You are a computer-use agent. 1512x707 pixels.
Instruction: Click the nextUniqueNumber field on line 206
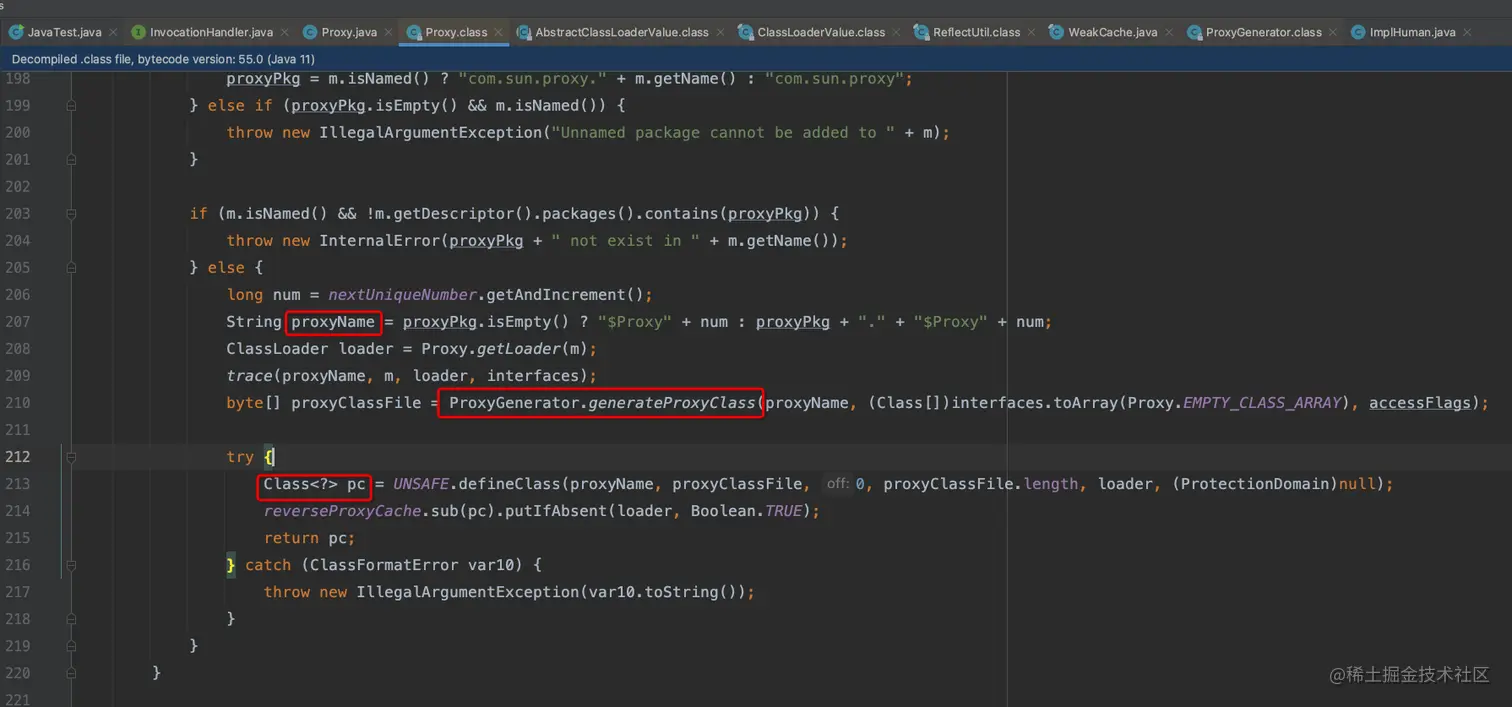tap(402, 294)
